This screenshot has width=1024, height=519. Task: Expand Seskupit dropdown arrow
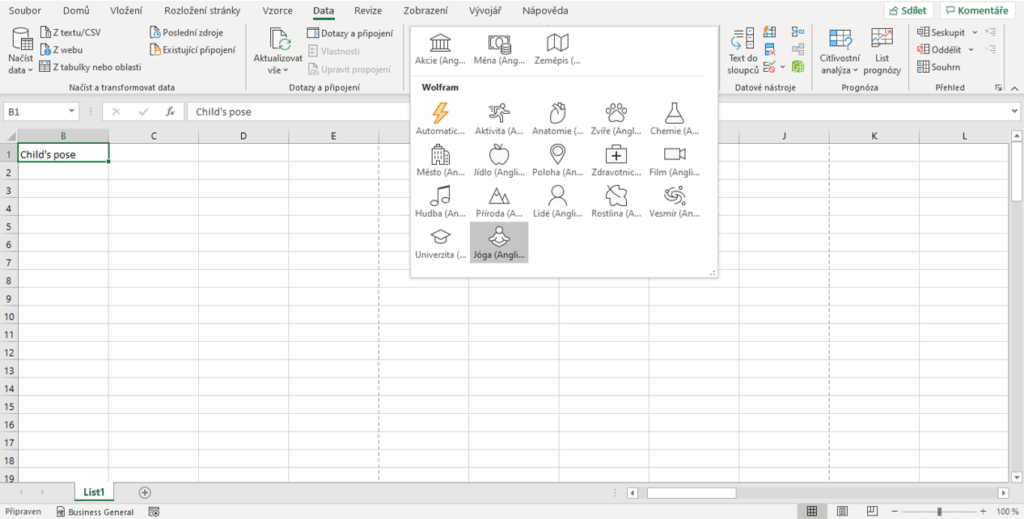click(975, 32)
